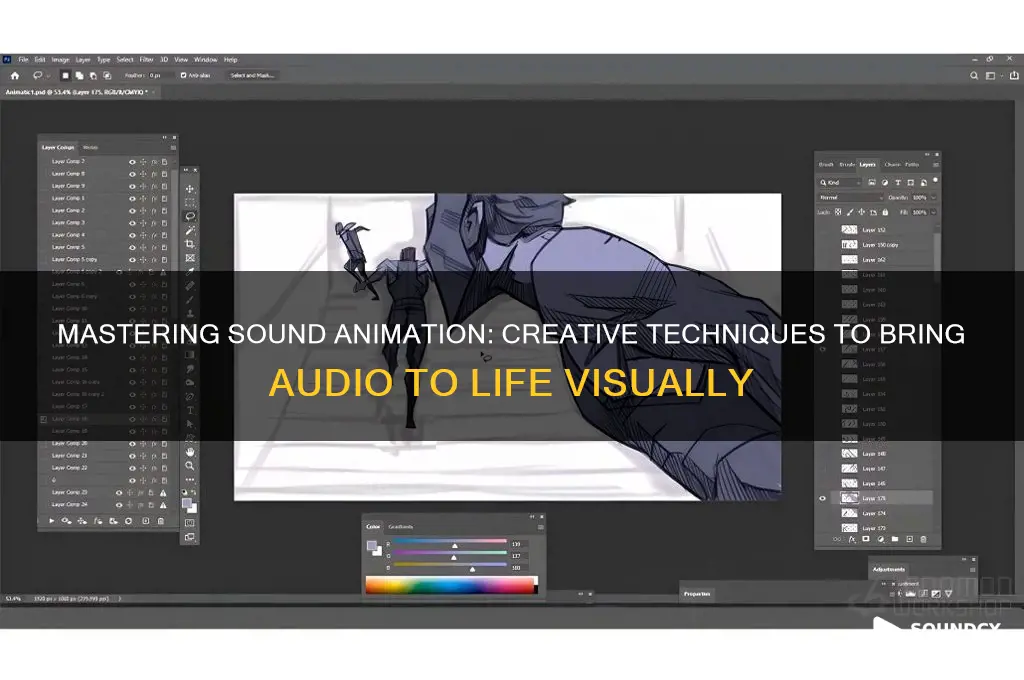Open the Layer Comps panel flyout menu
The height and width of the screenshot is (680, 1024).
(173, 148)
